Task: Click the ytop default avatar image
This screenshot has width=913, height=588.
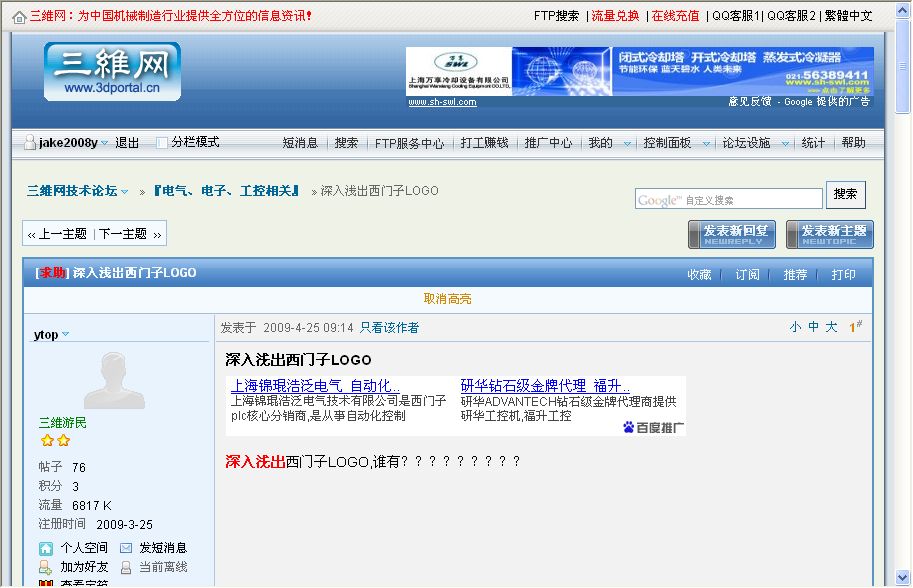Action: pyautogui.click(x=114, y=380)
